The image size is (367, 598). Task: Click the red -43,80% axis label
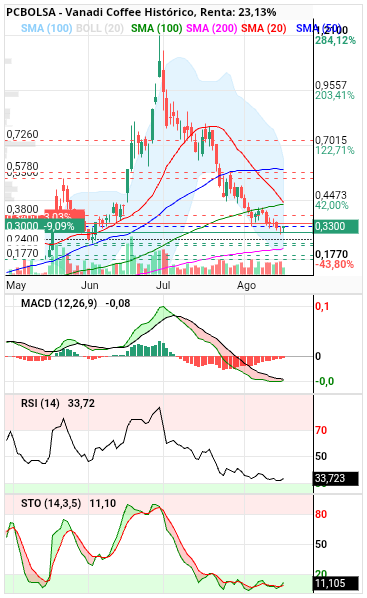click(x=334, y=264)
